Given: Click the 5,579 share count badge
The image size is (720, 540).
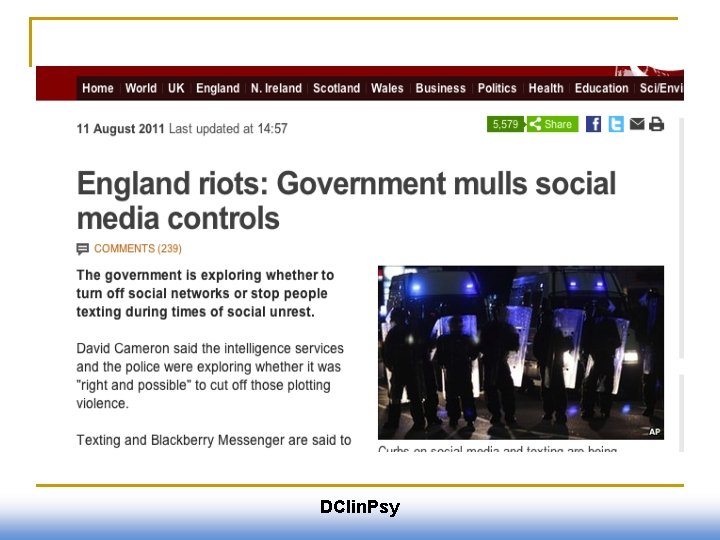Looking at the screenshot, I should tap(506, 124).
